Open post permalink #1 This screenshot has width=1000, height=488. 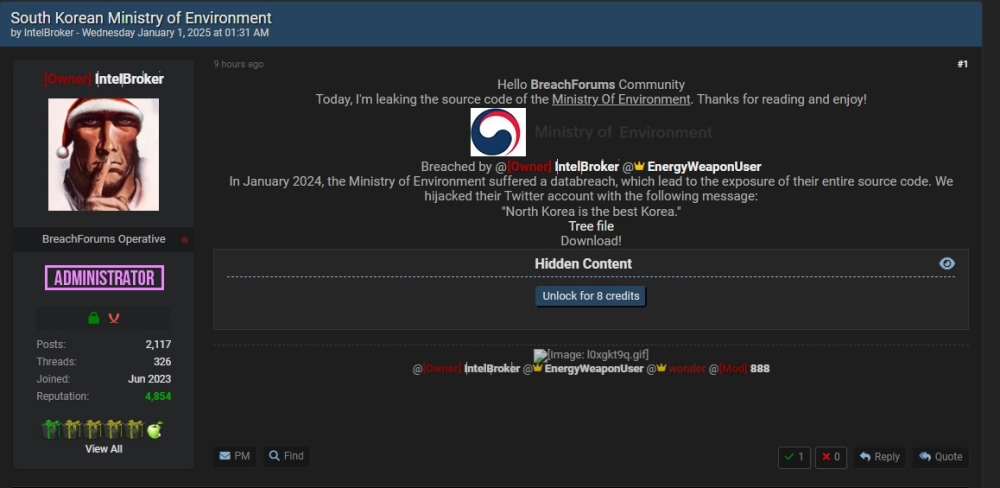pos(962,64)
